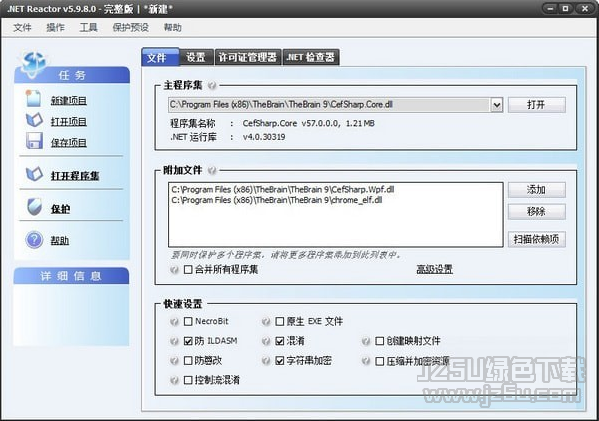Enable the 防篡改 checkbox

click(x=188, y=361)
